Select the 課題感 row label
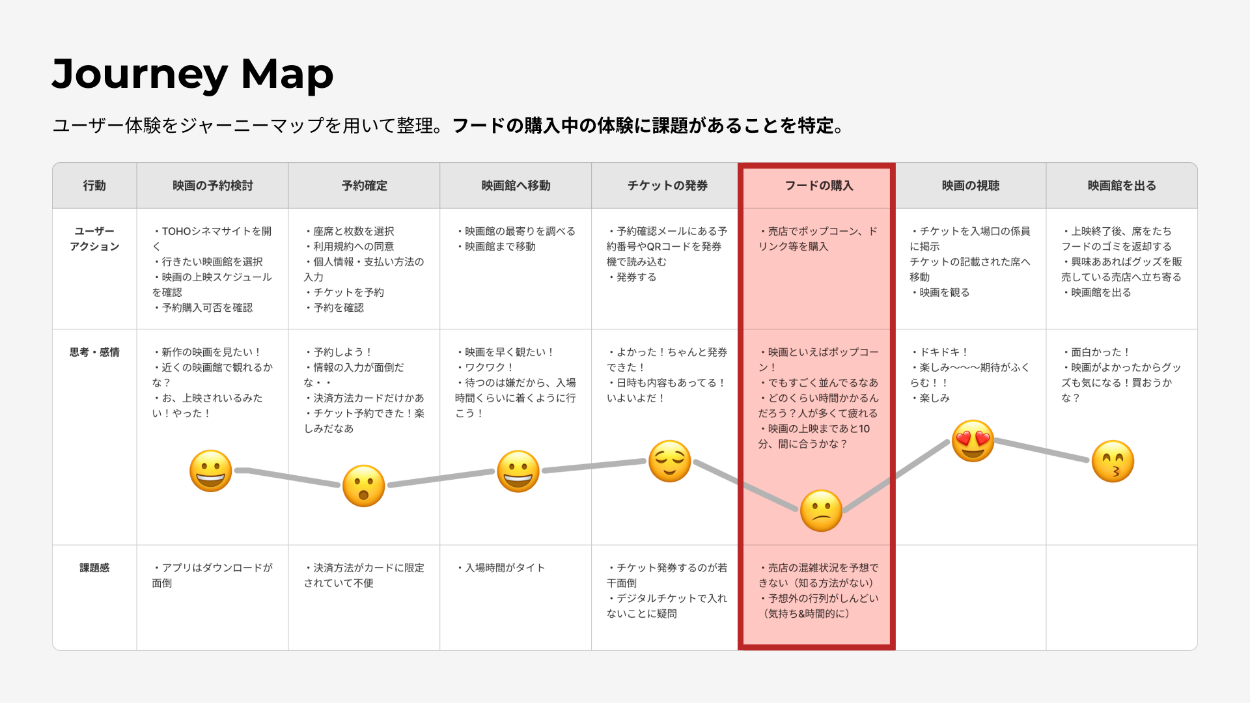 (x=94, y=568)
